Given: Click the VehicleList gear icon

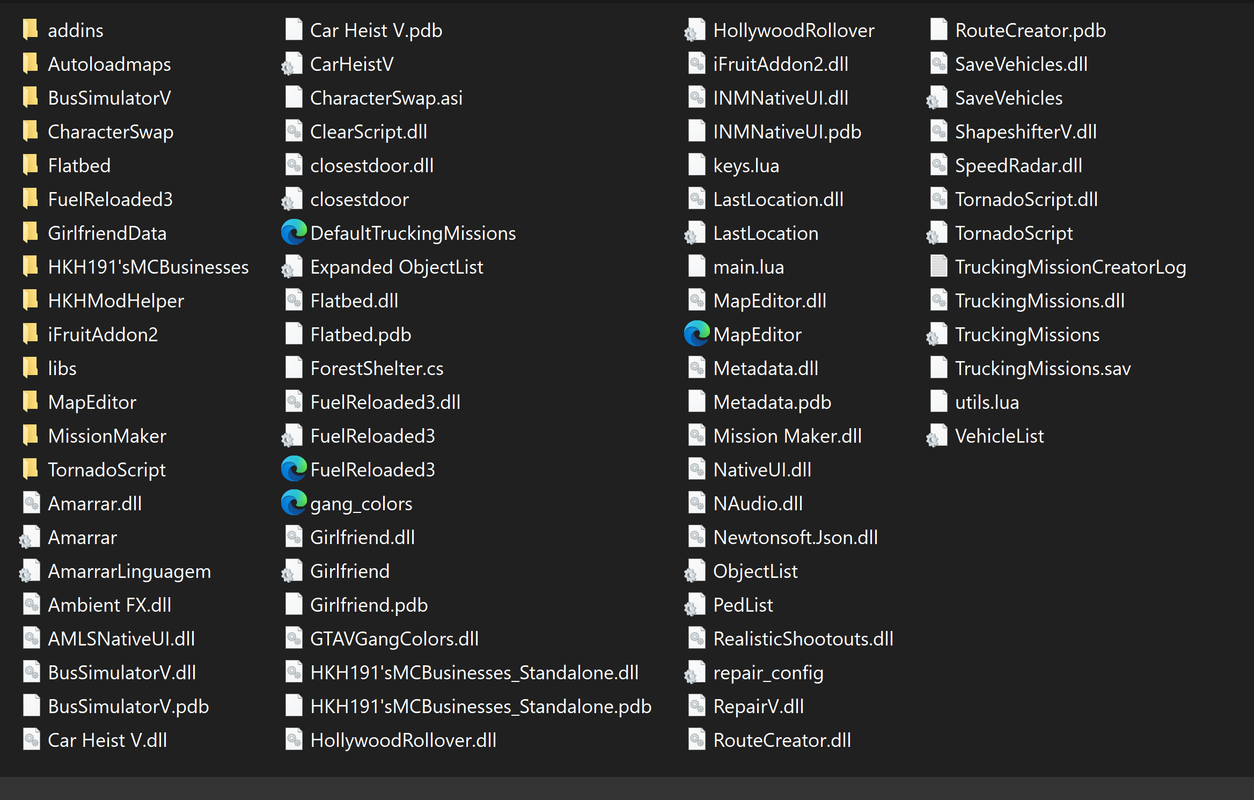Looking at the screenshot, I should [x=937, y=436].
